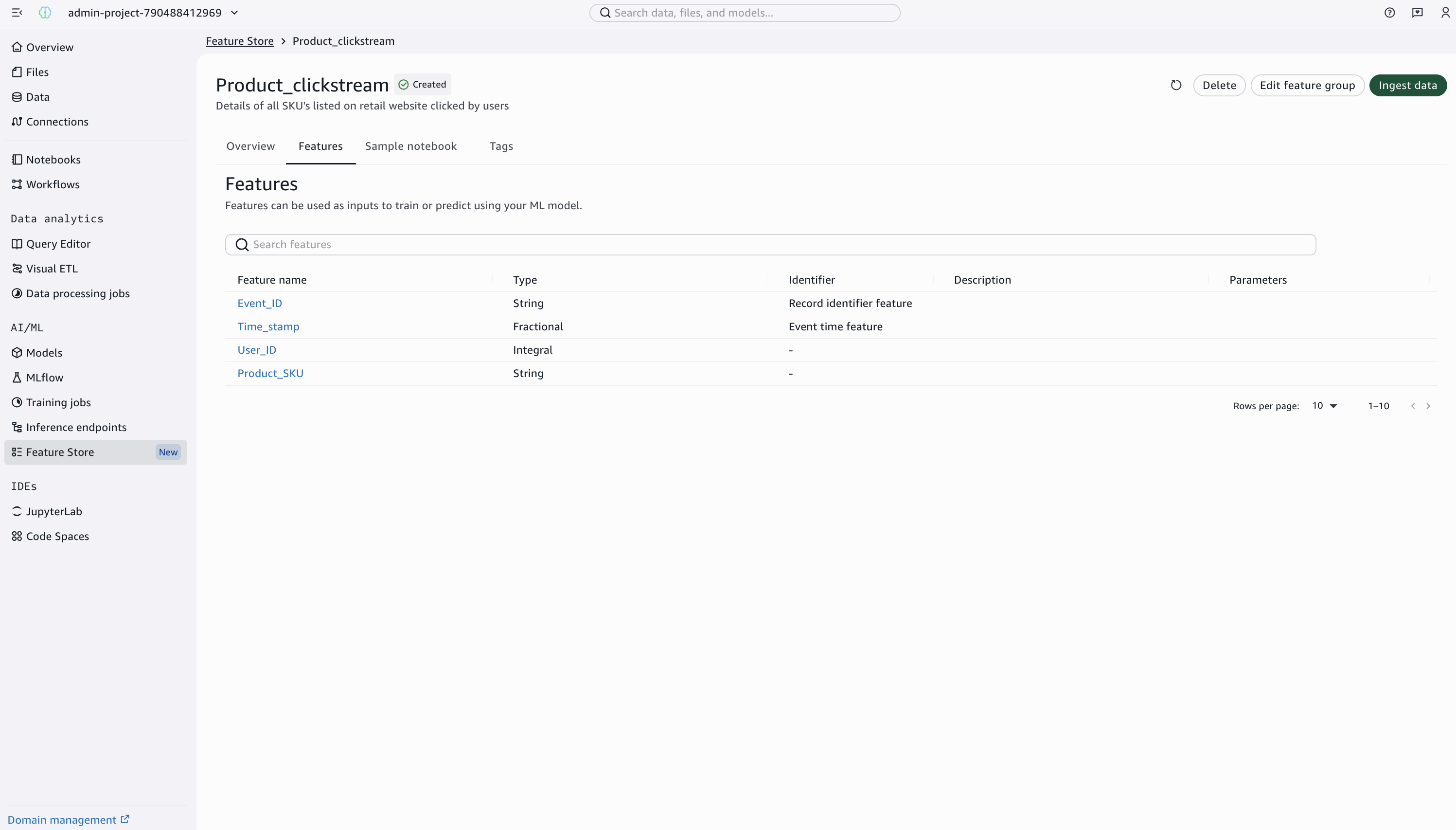1456x830 pixels.
Task: Click the Files icon in sidebar
Action: (17, 72)
